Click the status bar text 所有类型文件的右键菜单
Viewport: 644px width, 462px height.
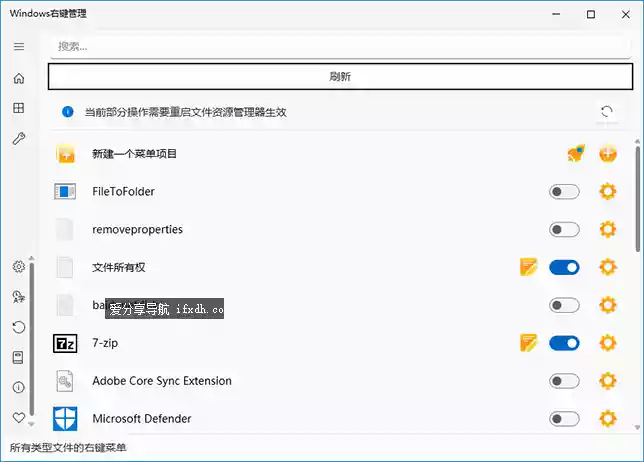pyautogui.click(x=68, y=447)
